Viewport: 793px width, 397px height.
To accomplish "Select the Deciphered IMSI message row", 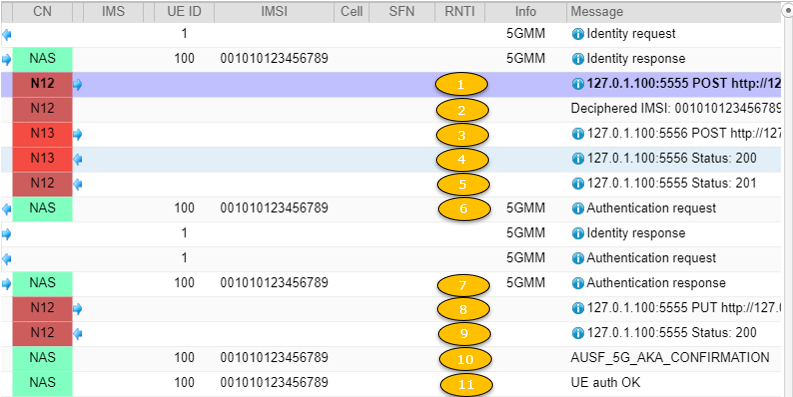I will 392,109.
